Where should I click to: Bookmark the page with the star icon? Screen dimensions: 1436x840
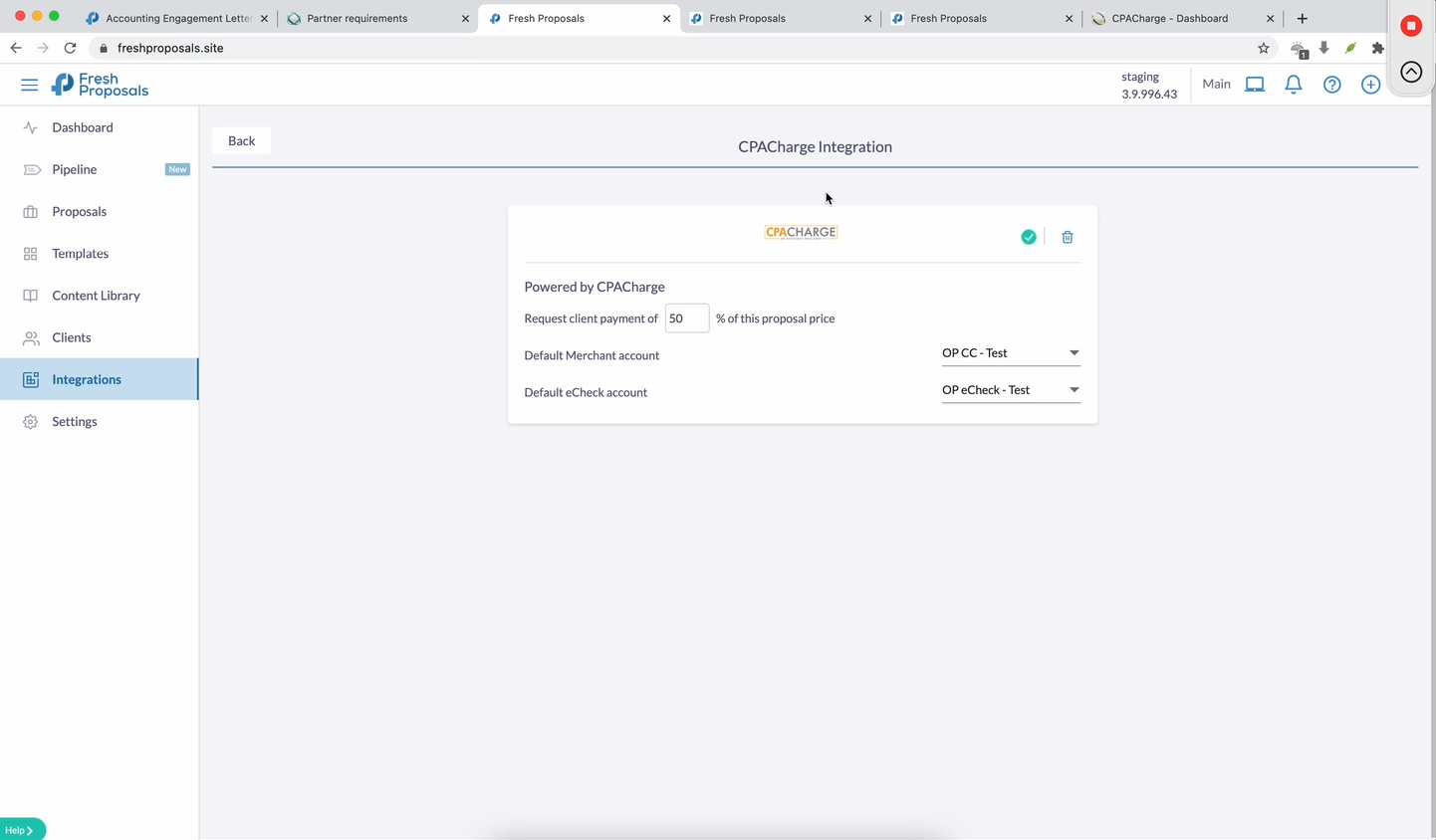coord(1264,48)
